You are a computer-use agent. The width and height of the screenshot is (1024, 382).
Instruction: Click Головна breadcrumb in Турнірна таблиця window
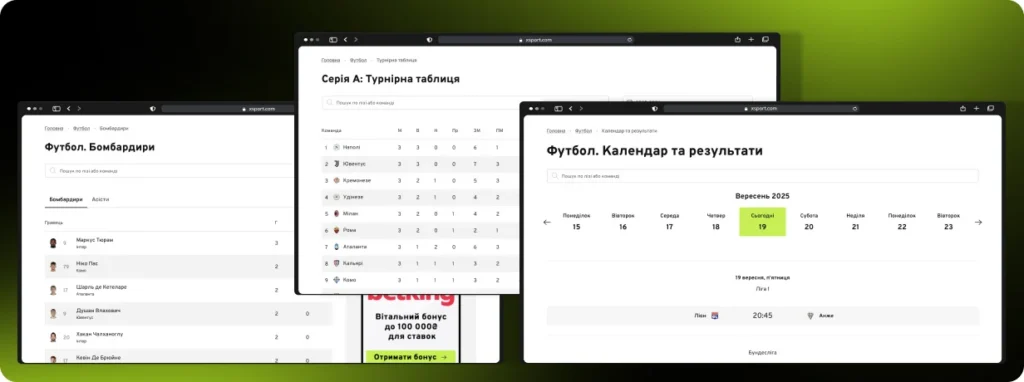pos(330,60)
